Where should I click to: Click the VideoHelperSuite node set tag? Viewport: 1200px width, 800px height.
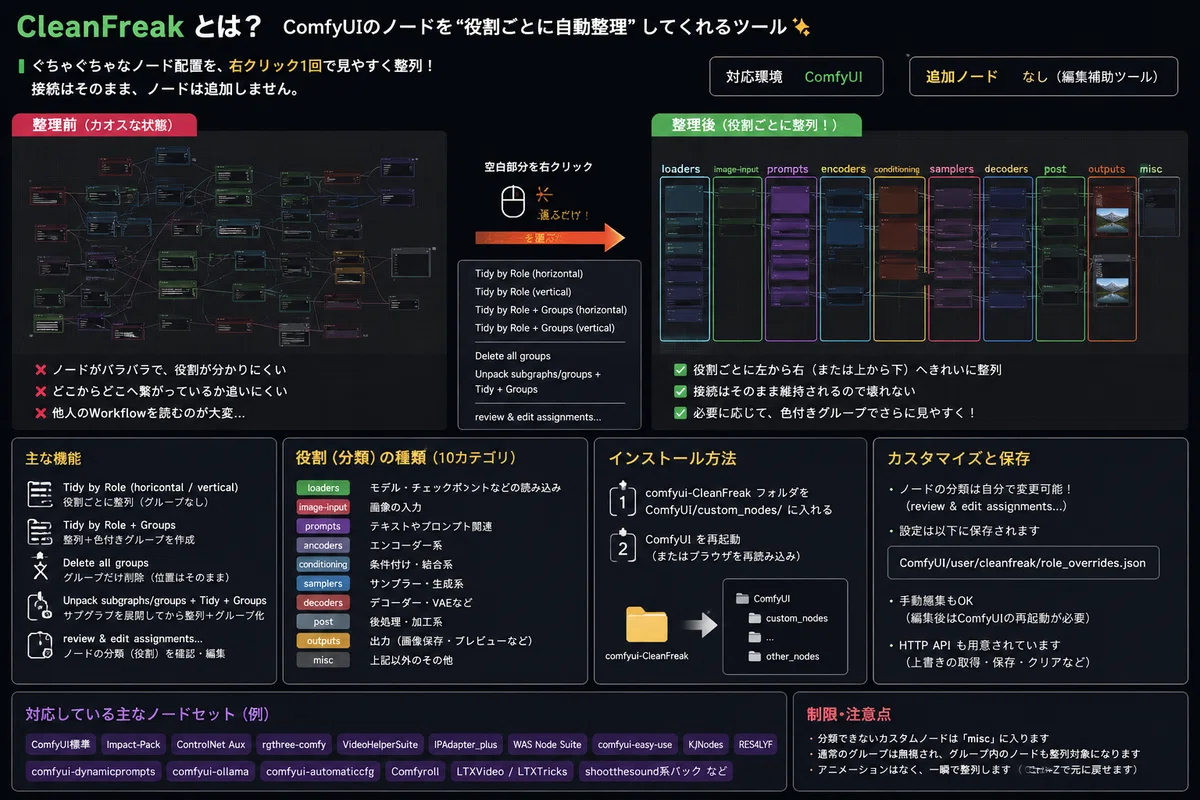380,744
